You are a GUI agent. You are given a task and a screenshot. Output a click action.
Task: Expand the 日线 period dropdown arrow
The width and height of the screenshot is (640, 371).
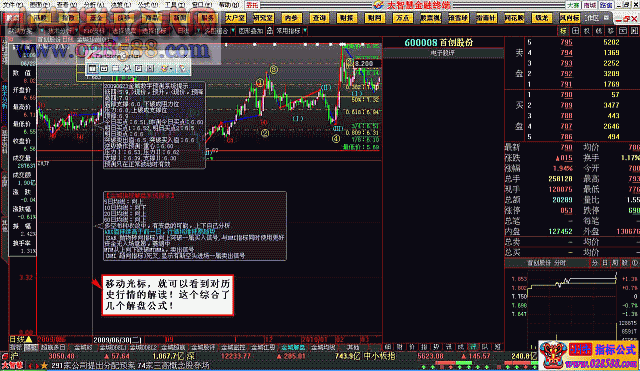click(198, 31)
